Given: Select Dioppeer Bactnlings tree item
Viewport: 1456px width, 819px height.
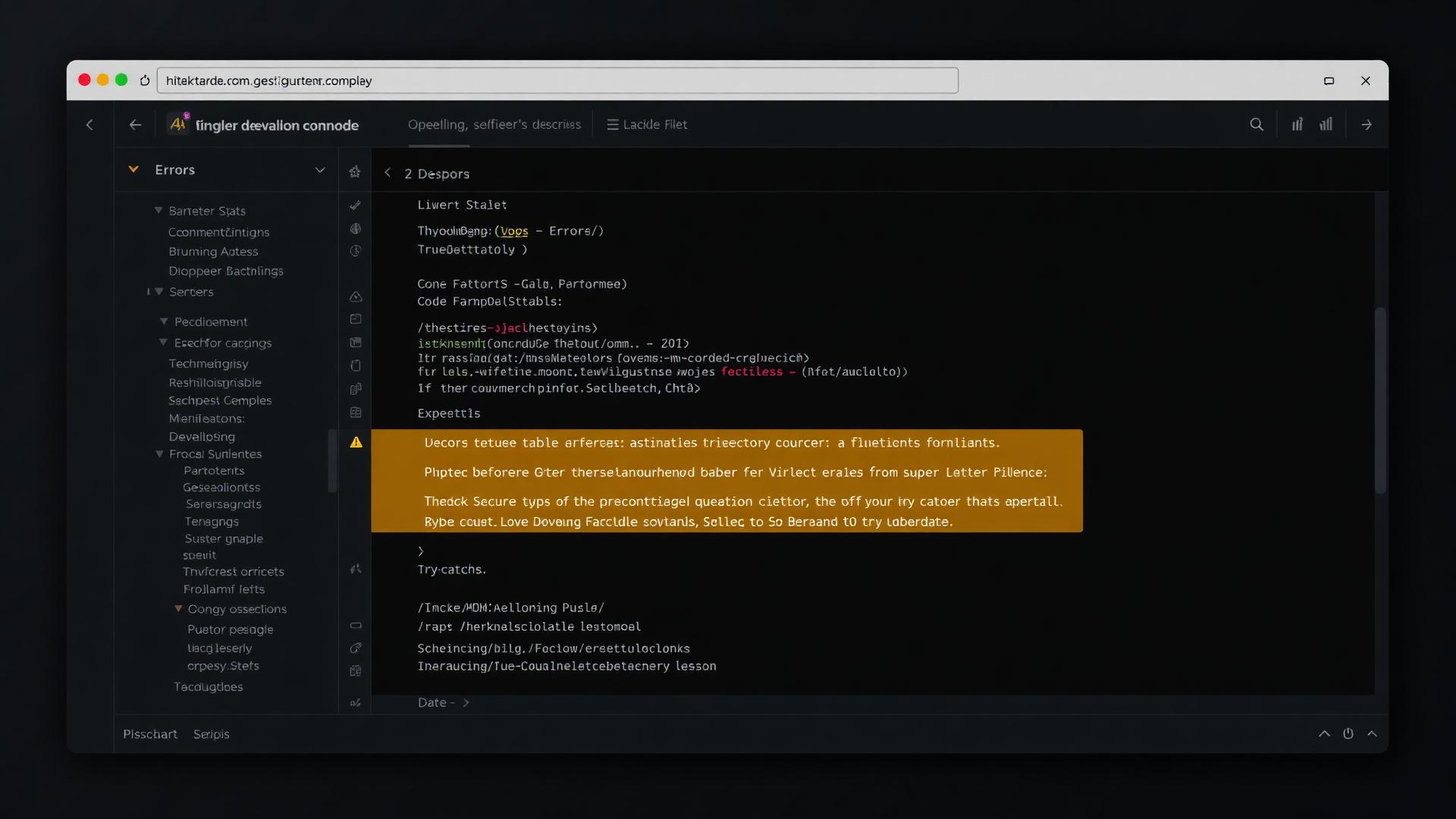Looking at the screenshot, I should point(226,271).
